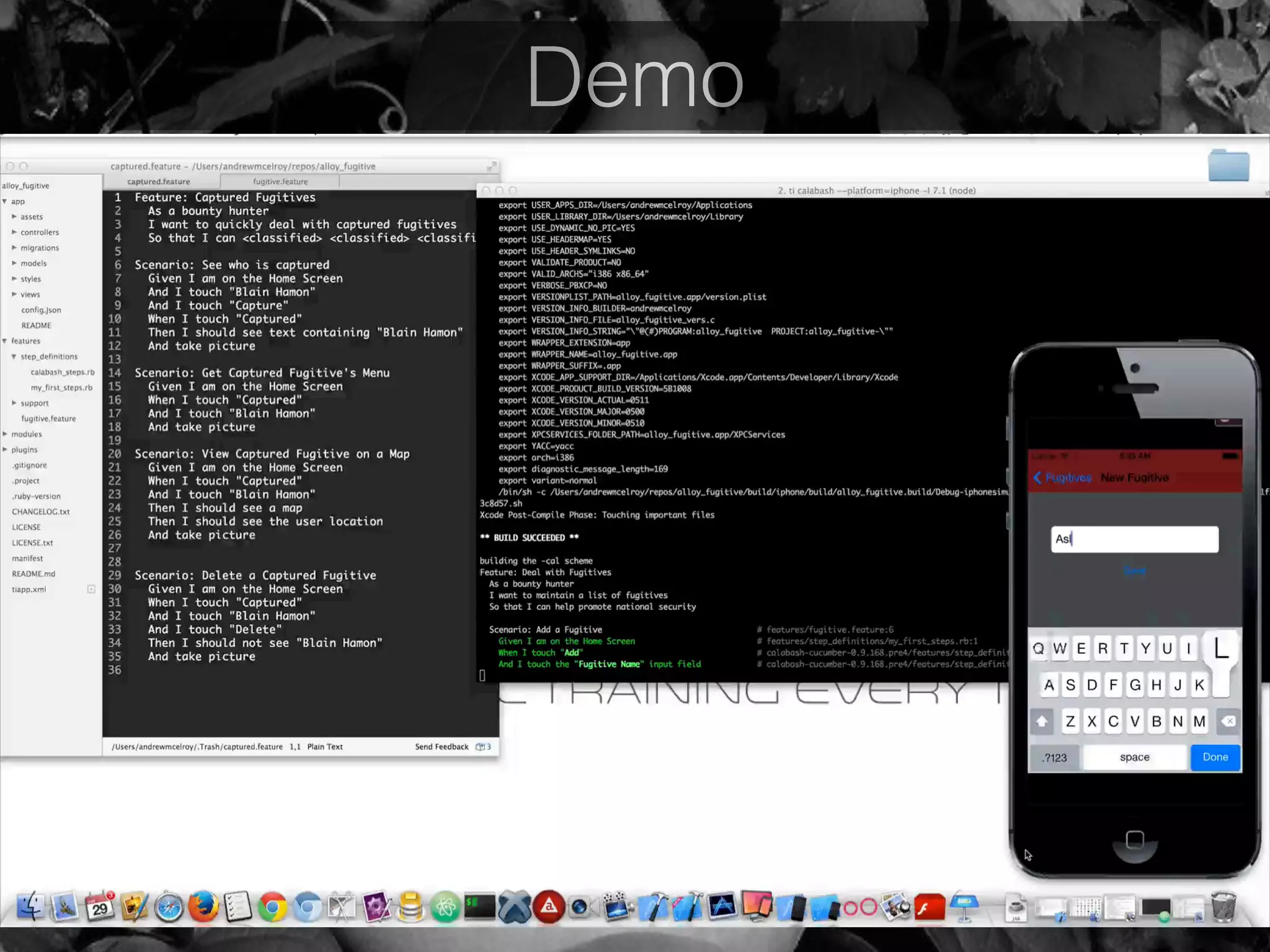1270x952 pixels.
Task: Switch to the captured.feature tab
Action: (x=159, y=182)
